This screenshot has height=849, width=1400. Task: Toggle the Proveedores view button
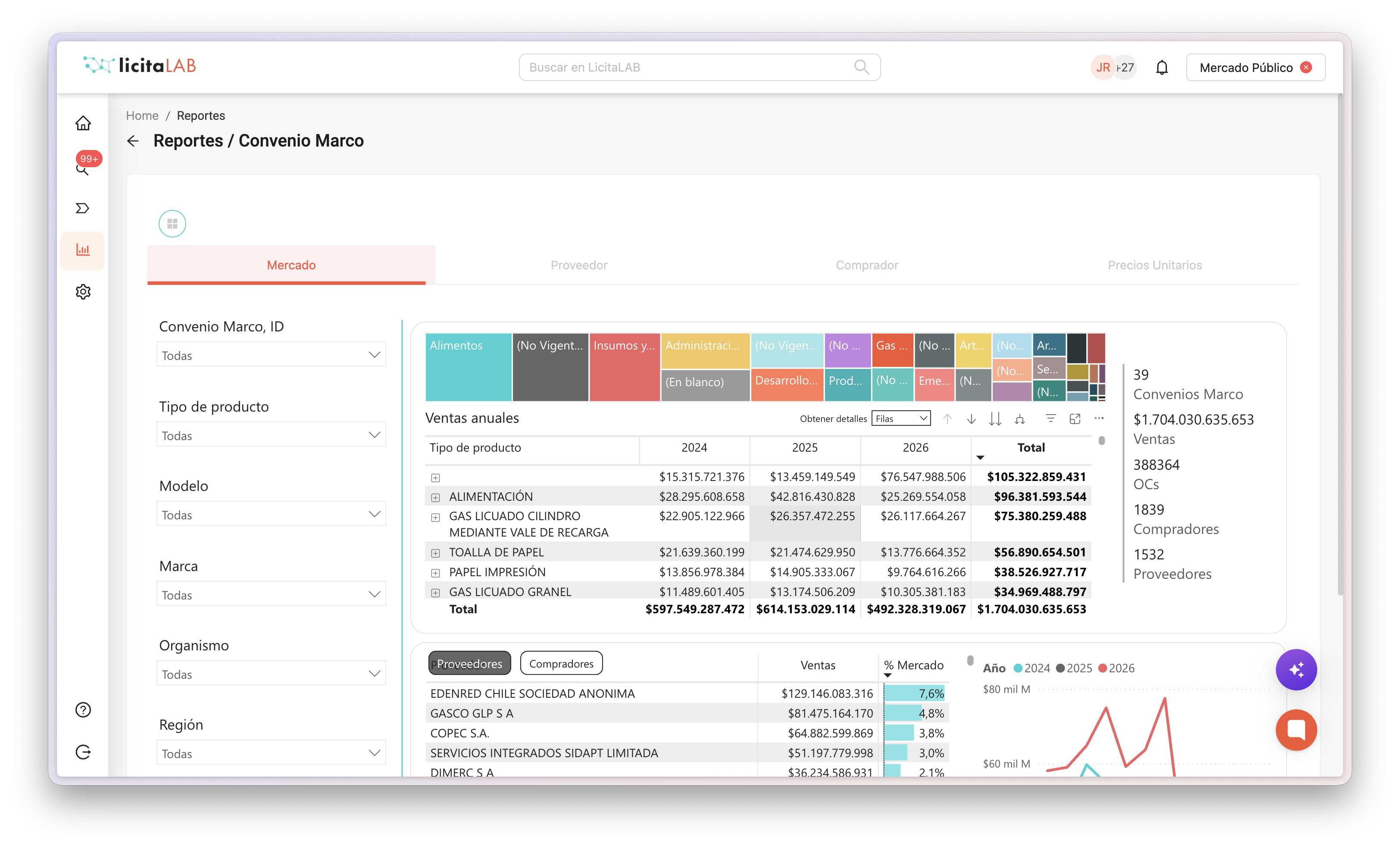pyautogui.click(x=469, y=663)
